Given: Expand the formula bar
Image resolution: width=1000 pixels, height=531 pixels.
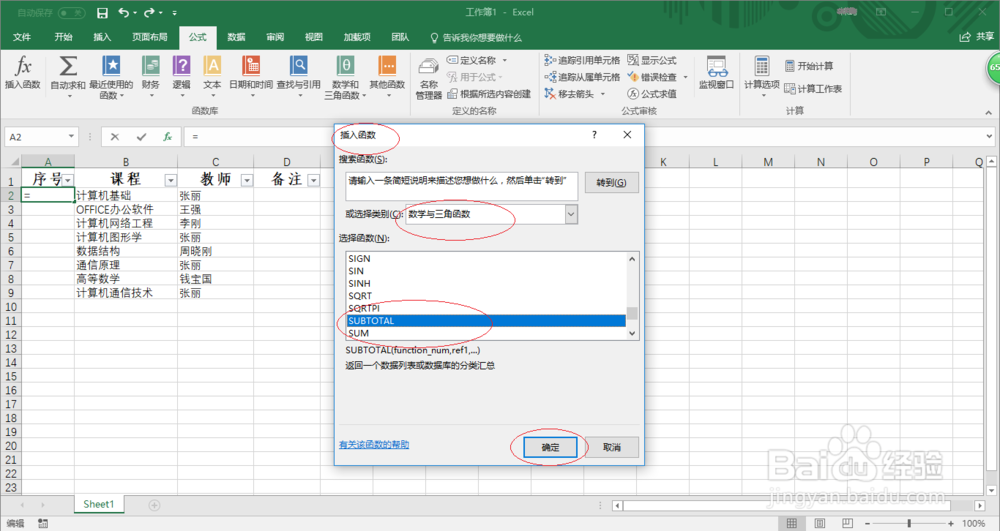Looking at the screenshot, I should tap(989, 136).
